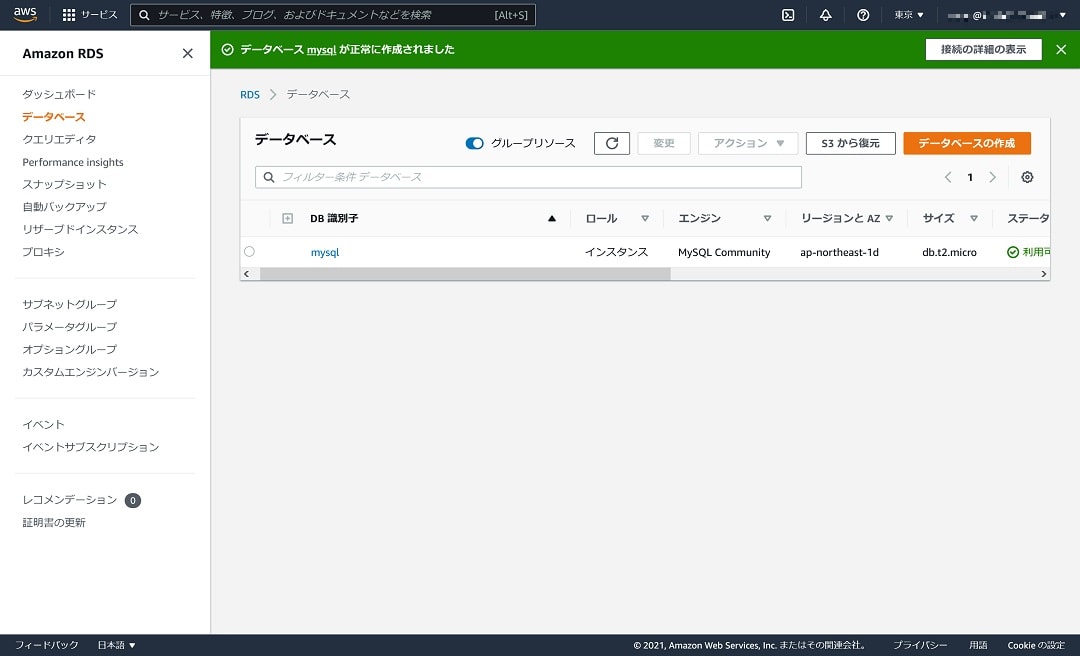Expand all rows with plus icon
The width and height of the screenshot is (1080, 656).
(x=288, y=218)
